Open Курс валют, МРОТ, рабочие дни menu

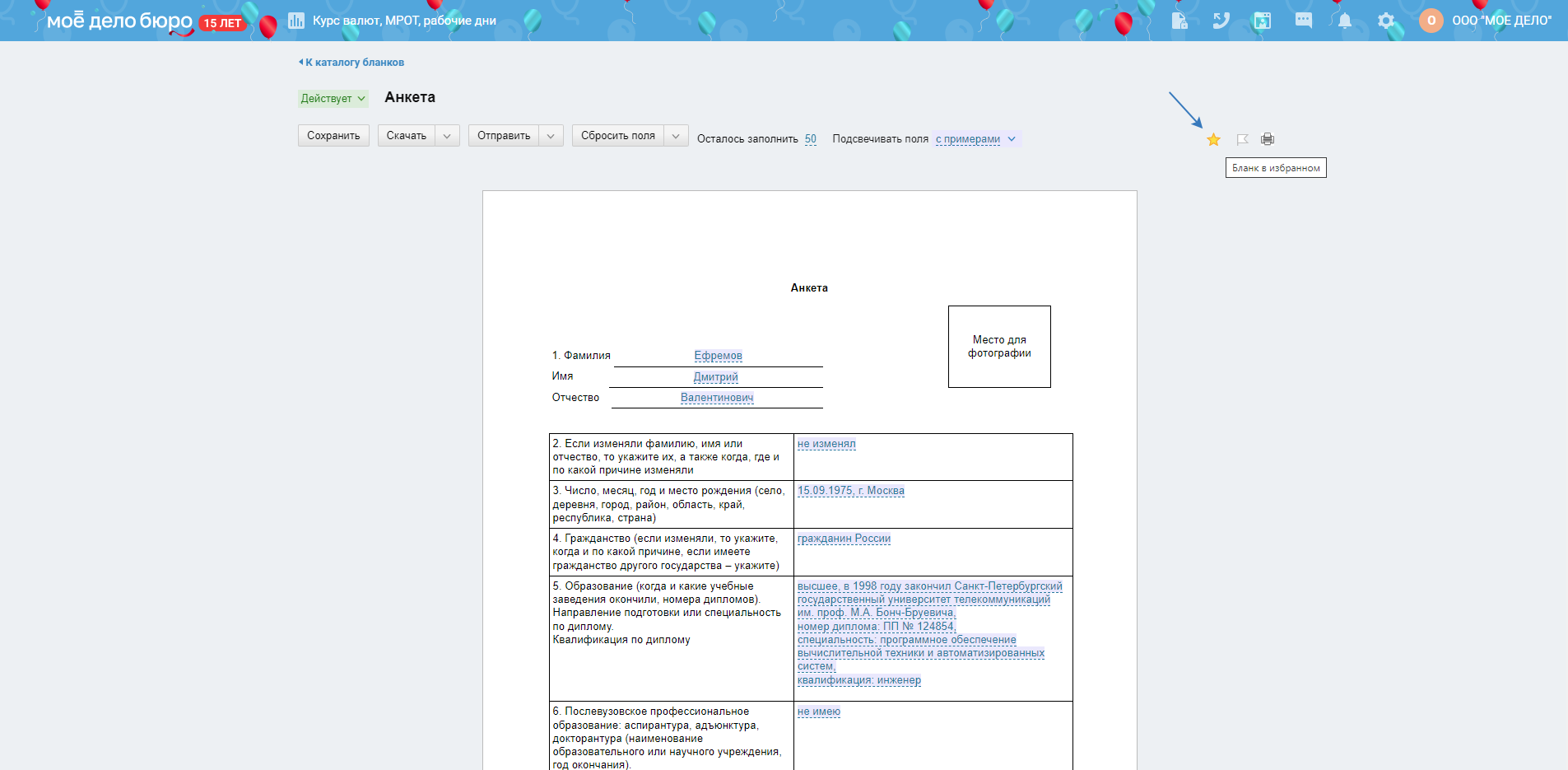pyautogui.click(x=404, y=21)
